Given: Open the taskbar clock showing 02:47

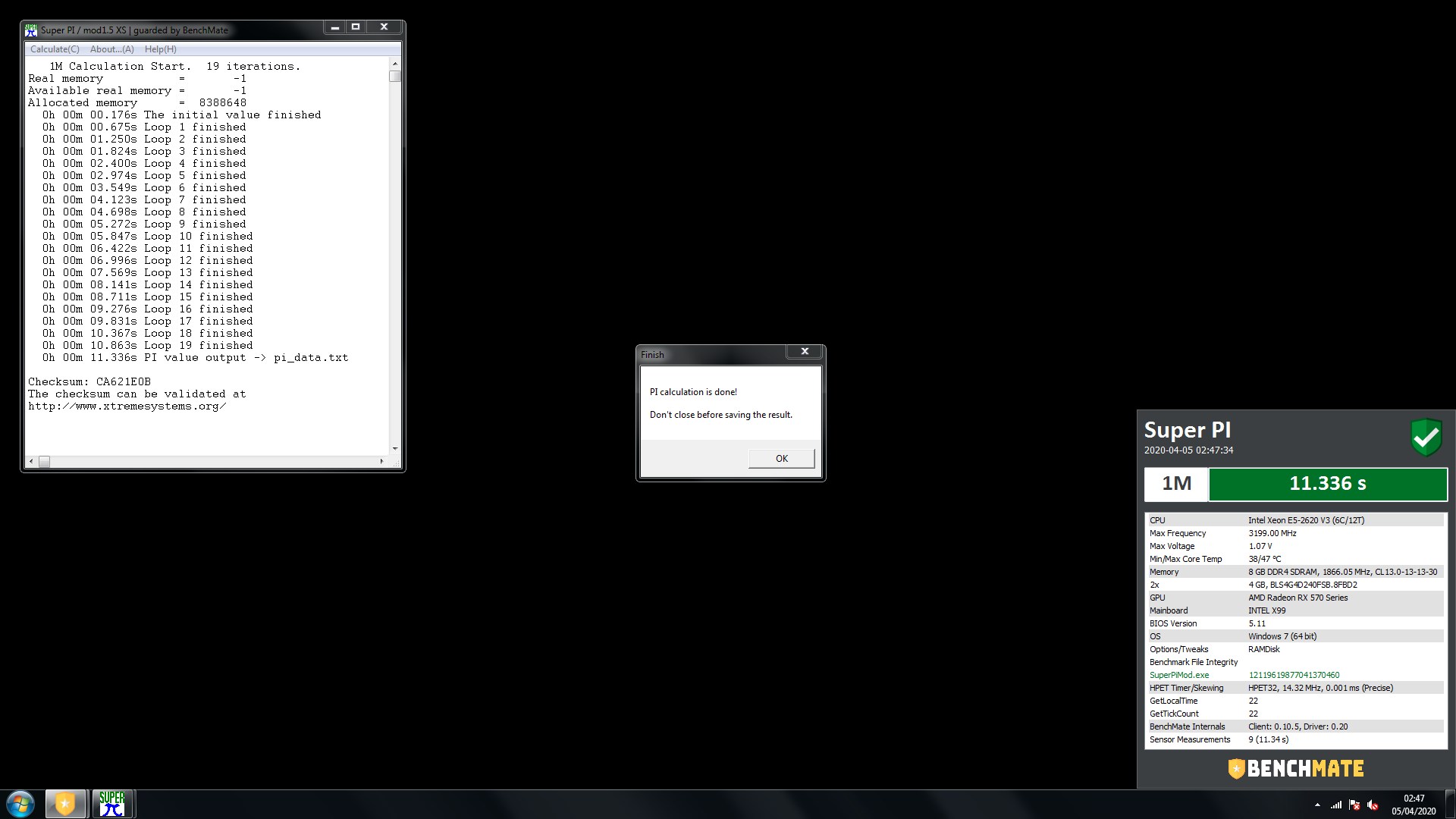Looking at the screenshot, I should pos(1414,805).
